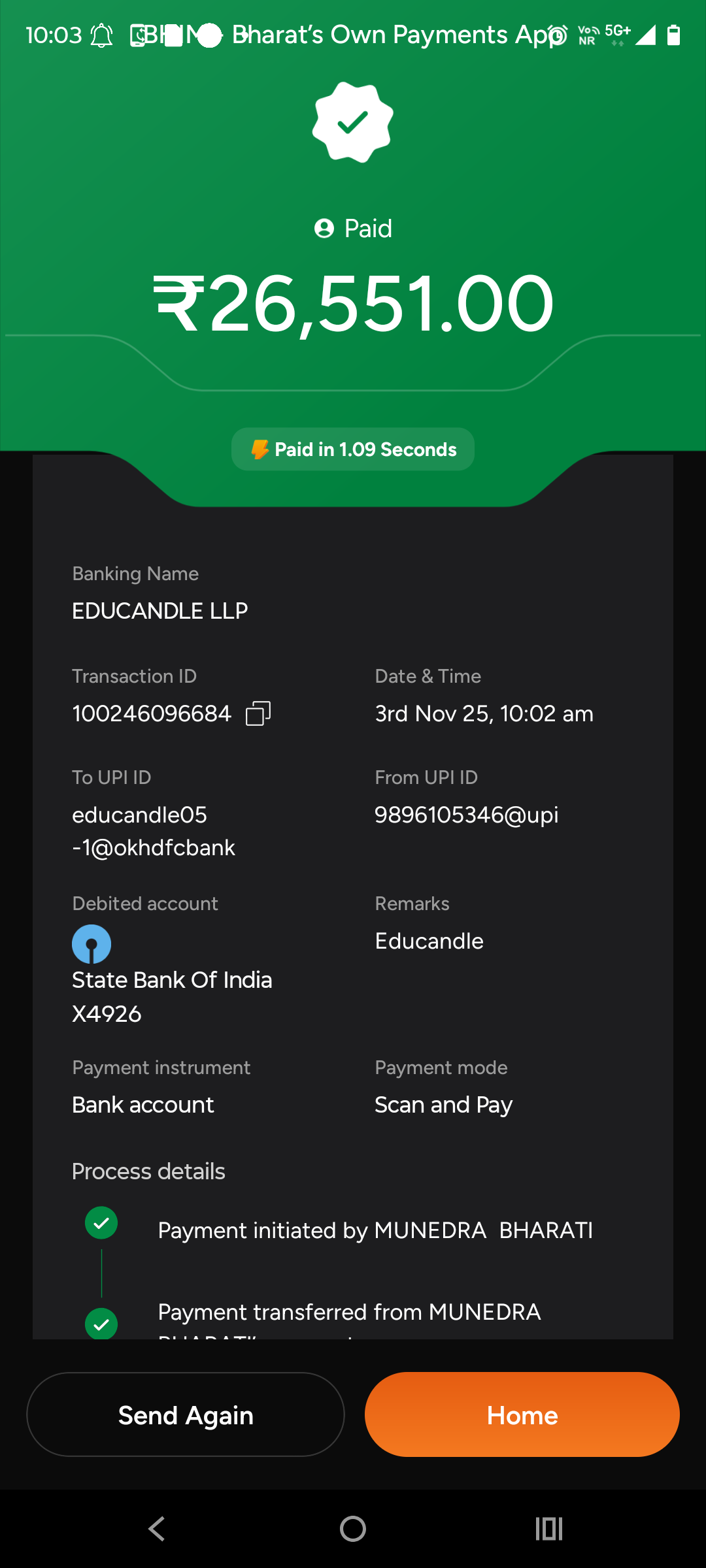706x1568 pixels.
Task: Tap the person icon beside Paid
Action: (x=324, y=229)
